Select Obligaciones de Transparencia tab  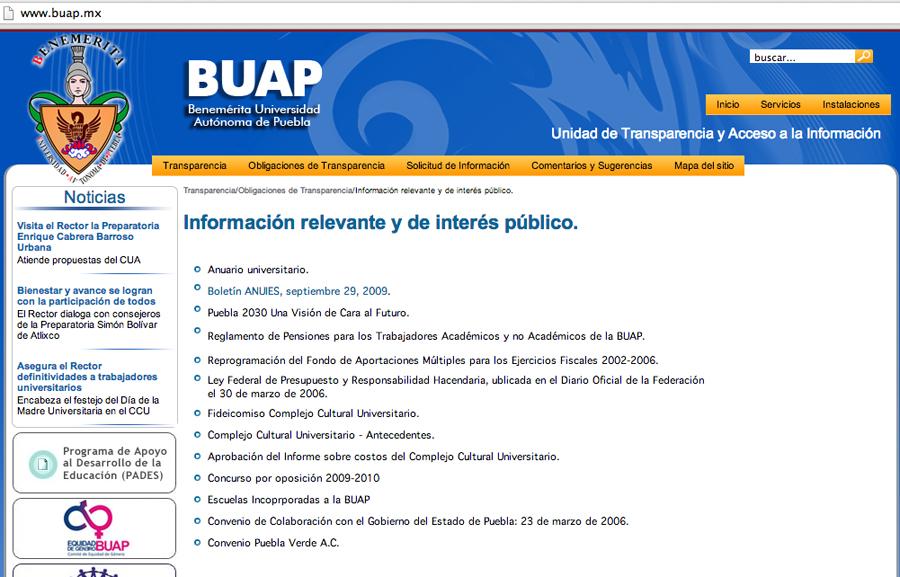(x=316, y=165)
